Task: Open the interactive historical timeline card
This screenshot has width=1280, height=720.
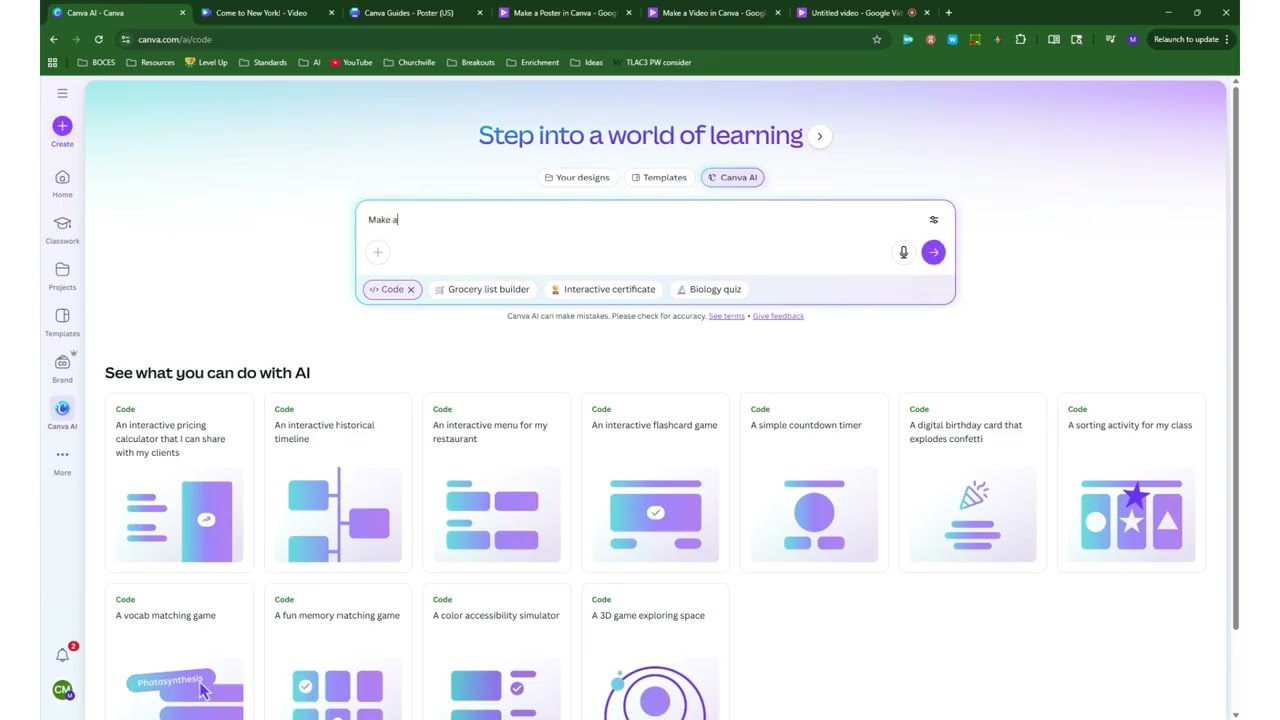Action: tap(338, 482)
